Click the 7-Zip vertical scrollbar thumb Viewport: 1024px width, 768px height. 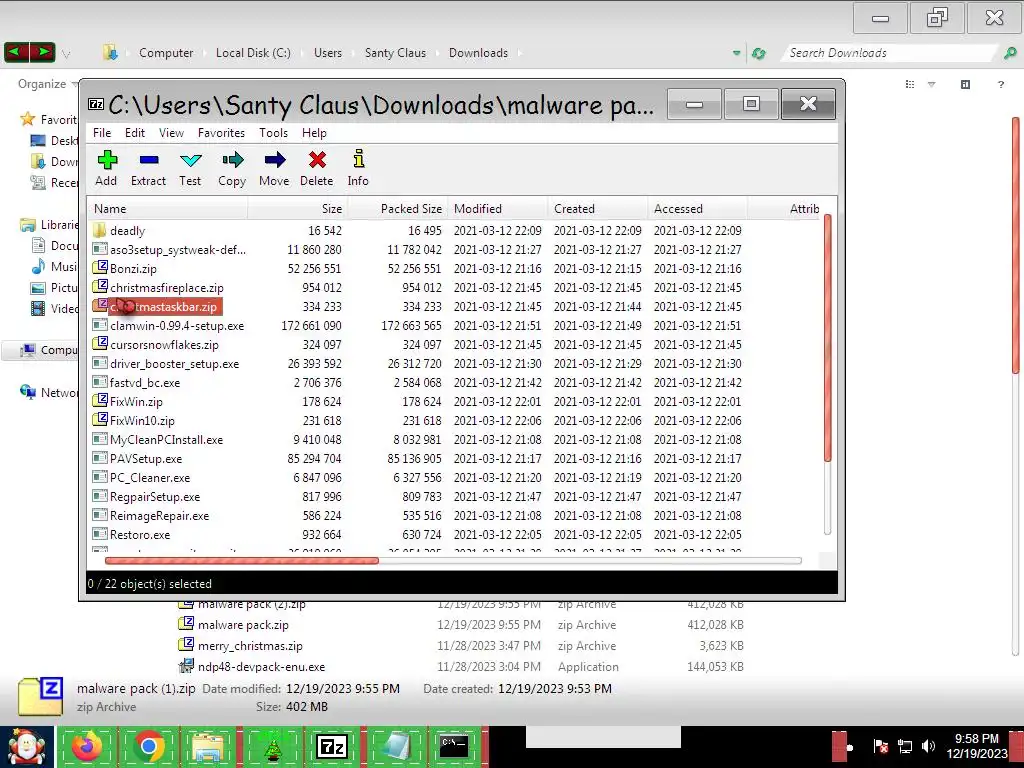coord(827,338)
